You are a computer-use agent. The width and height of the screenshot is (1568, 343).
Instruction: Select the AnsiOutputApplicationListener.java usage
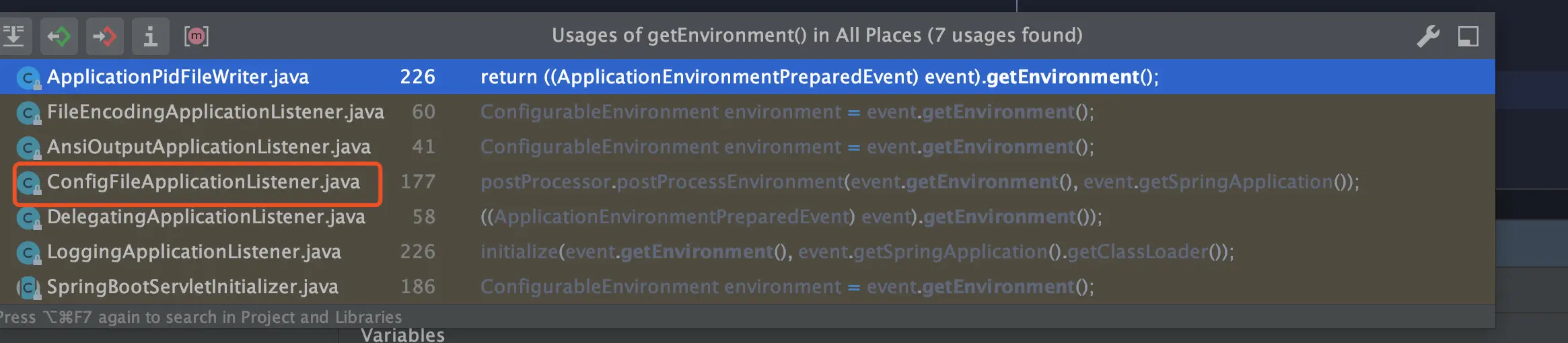pos(209,147)
